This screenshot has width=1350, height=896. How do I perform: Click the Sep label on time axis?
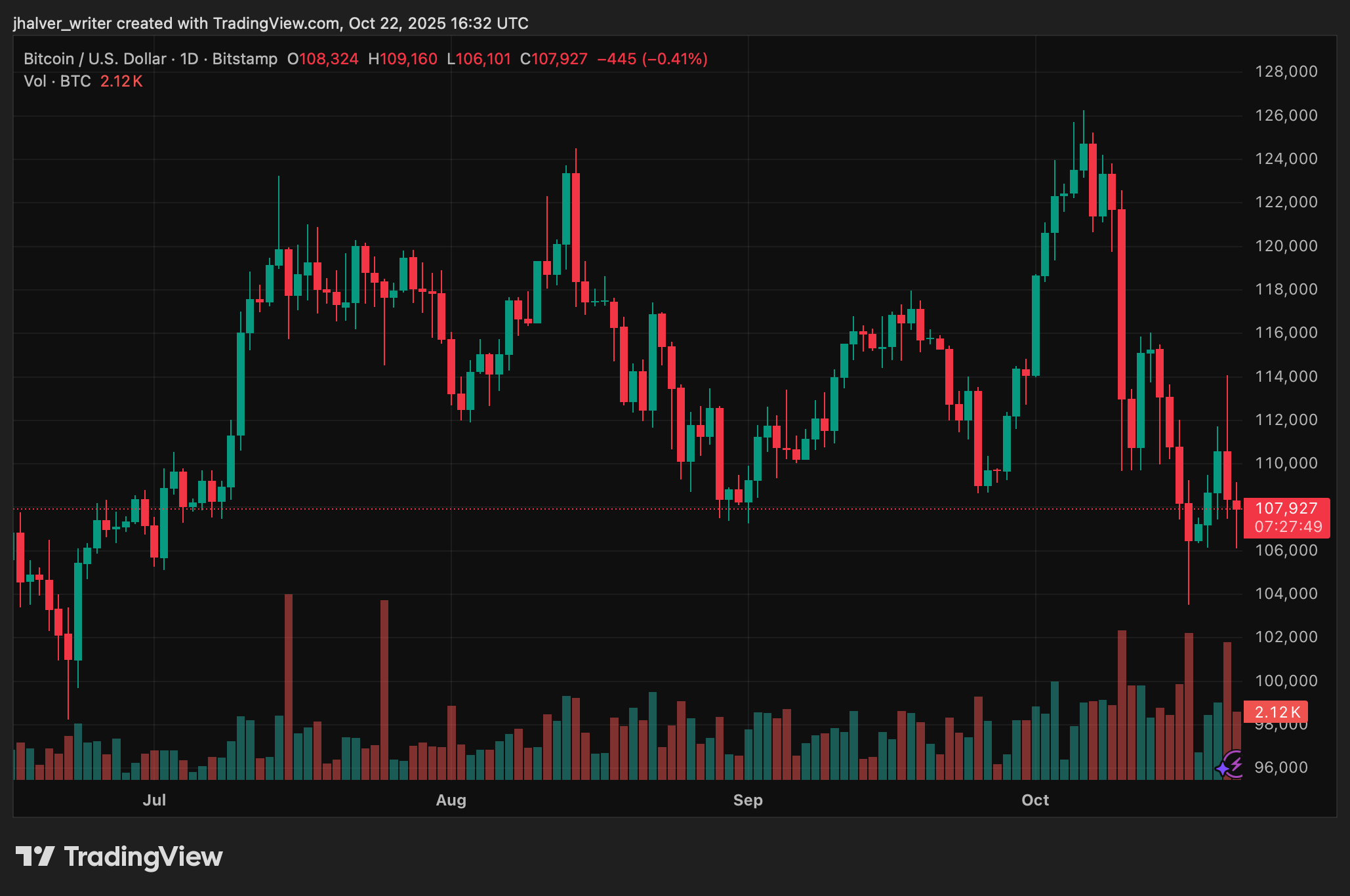748,800
